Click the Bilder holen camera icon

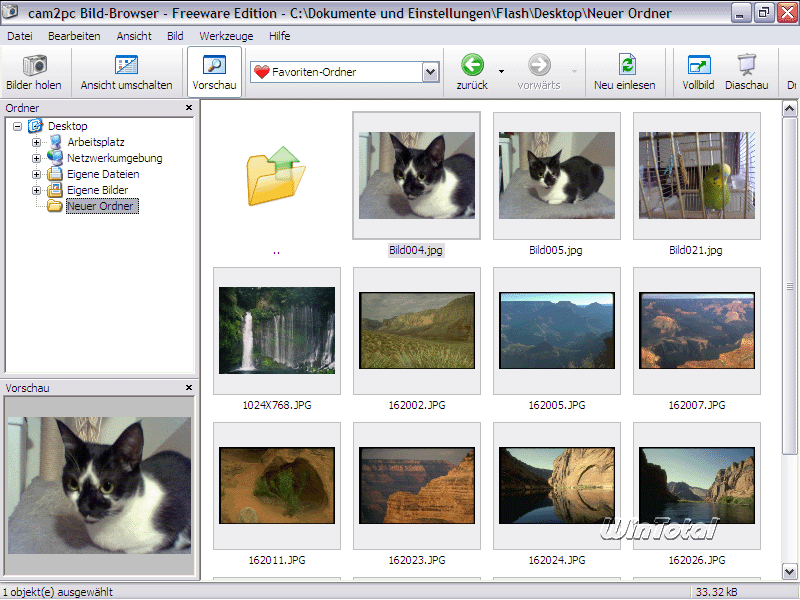(x=35, y=66)
